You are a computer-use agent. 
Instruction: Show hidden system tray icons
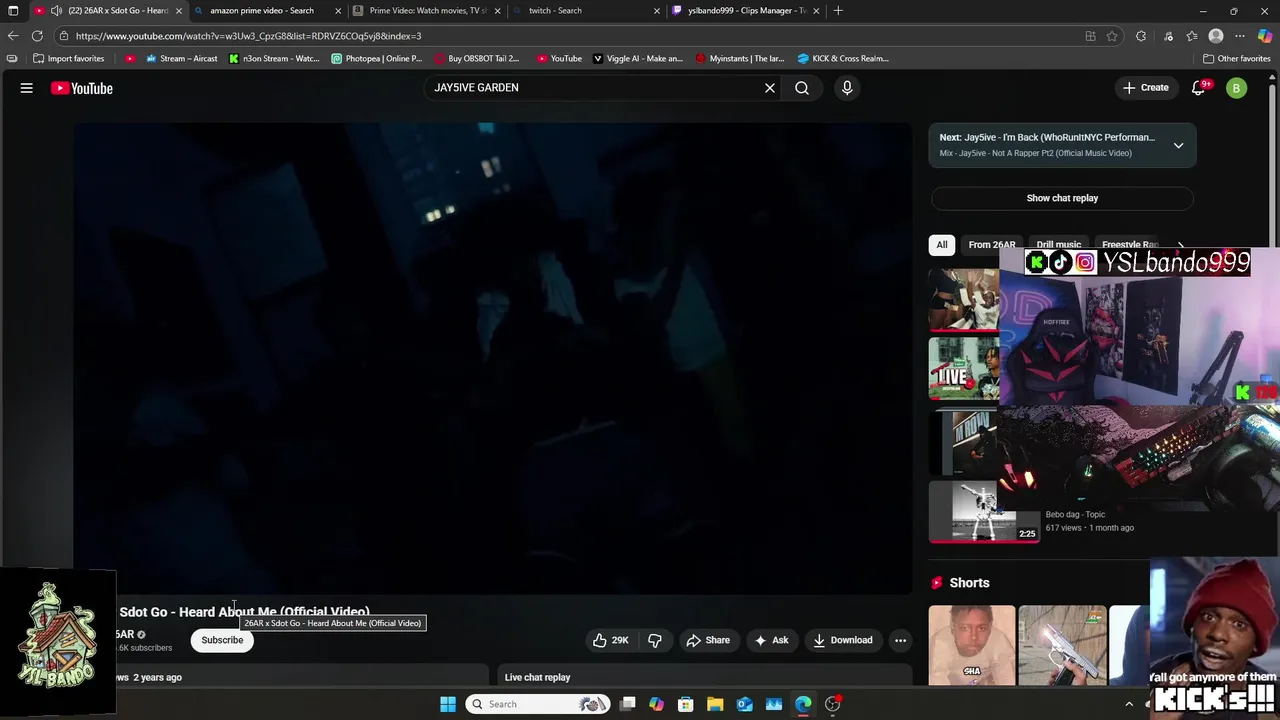1130,704
